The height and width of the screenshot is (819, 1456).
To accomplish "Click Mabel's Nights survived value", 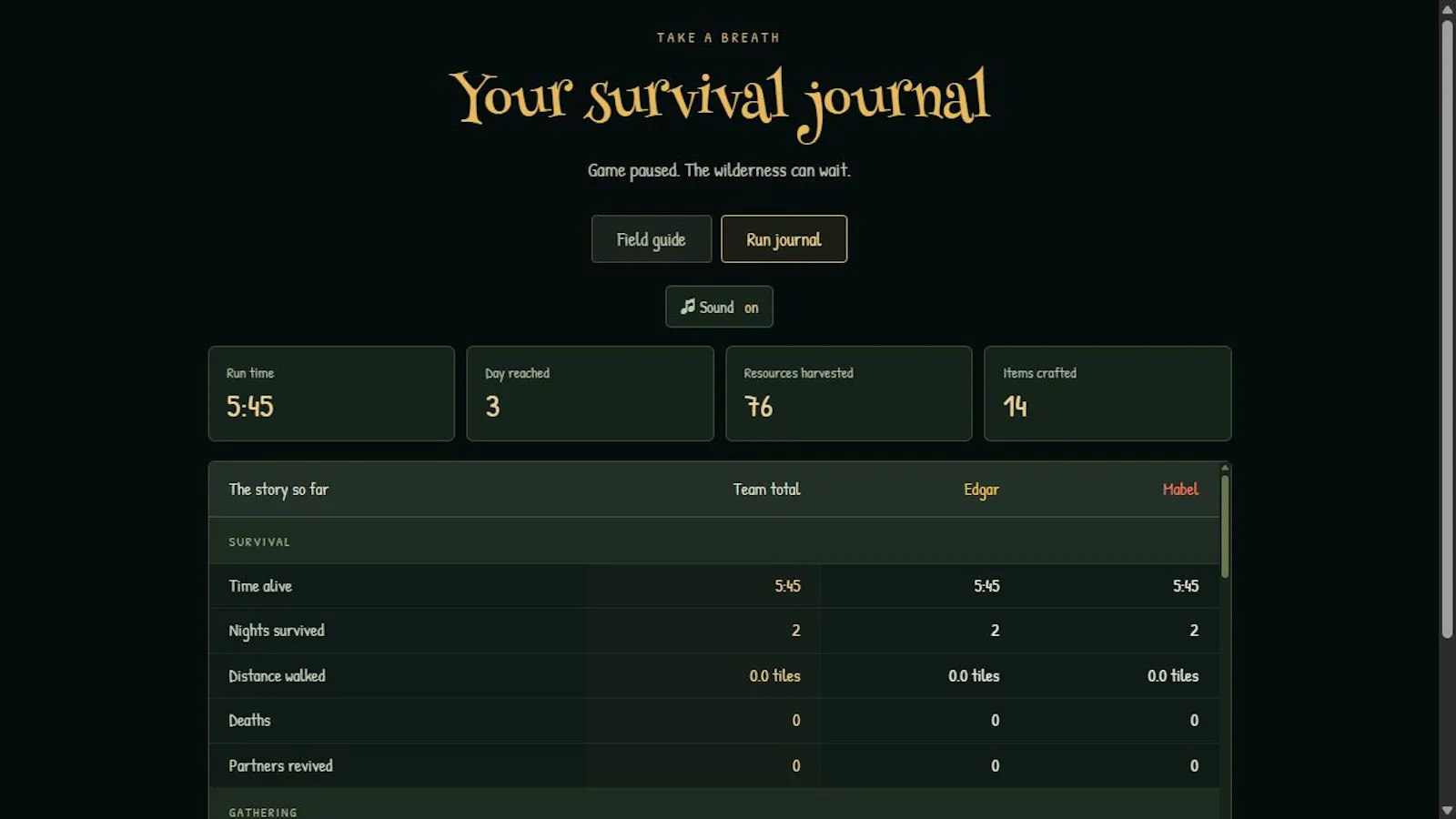I will pos(1194,631).
